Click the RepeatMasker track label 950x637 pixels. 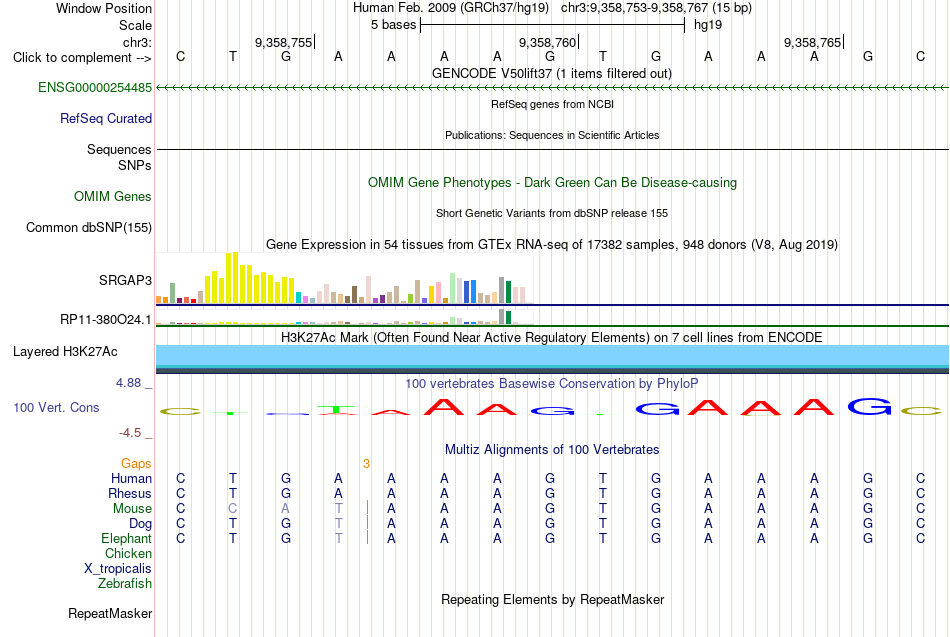110,613
